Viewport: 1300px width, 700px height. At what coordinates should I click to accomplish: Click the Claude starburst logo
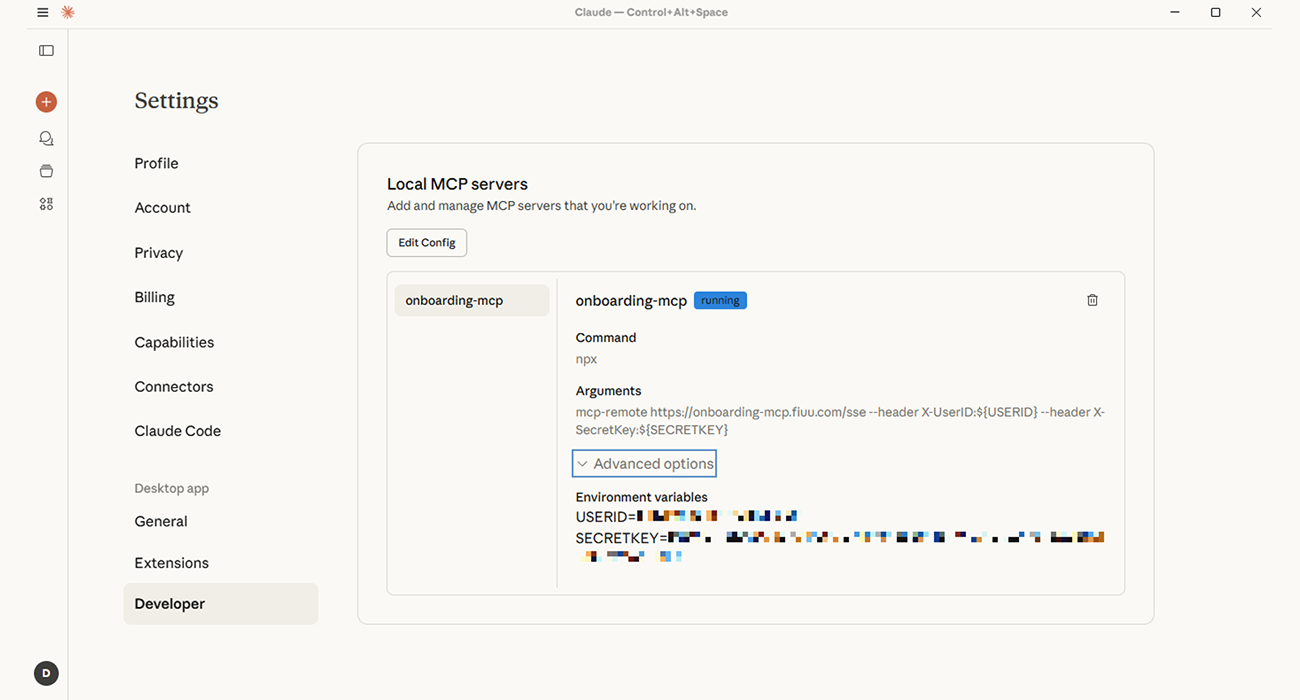(x=66, y=12)
